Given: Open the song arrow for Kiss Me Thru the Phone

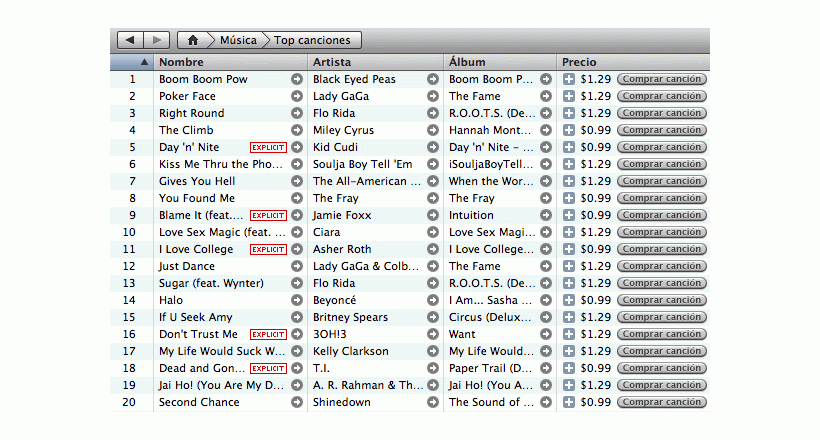Looking at the screenshot, I should tap(297, 164).
